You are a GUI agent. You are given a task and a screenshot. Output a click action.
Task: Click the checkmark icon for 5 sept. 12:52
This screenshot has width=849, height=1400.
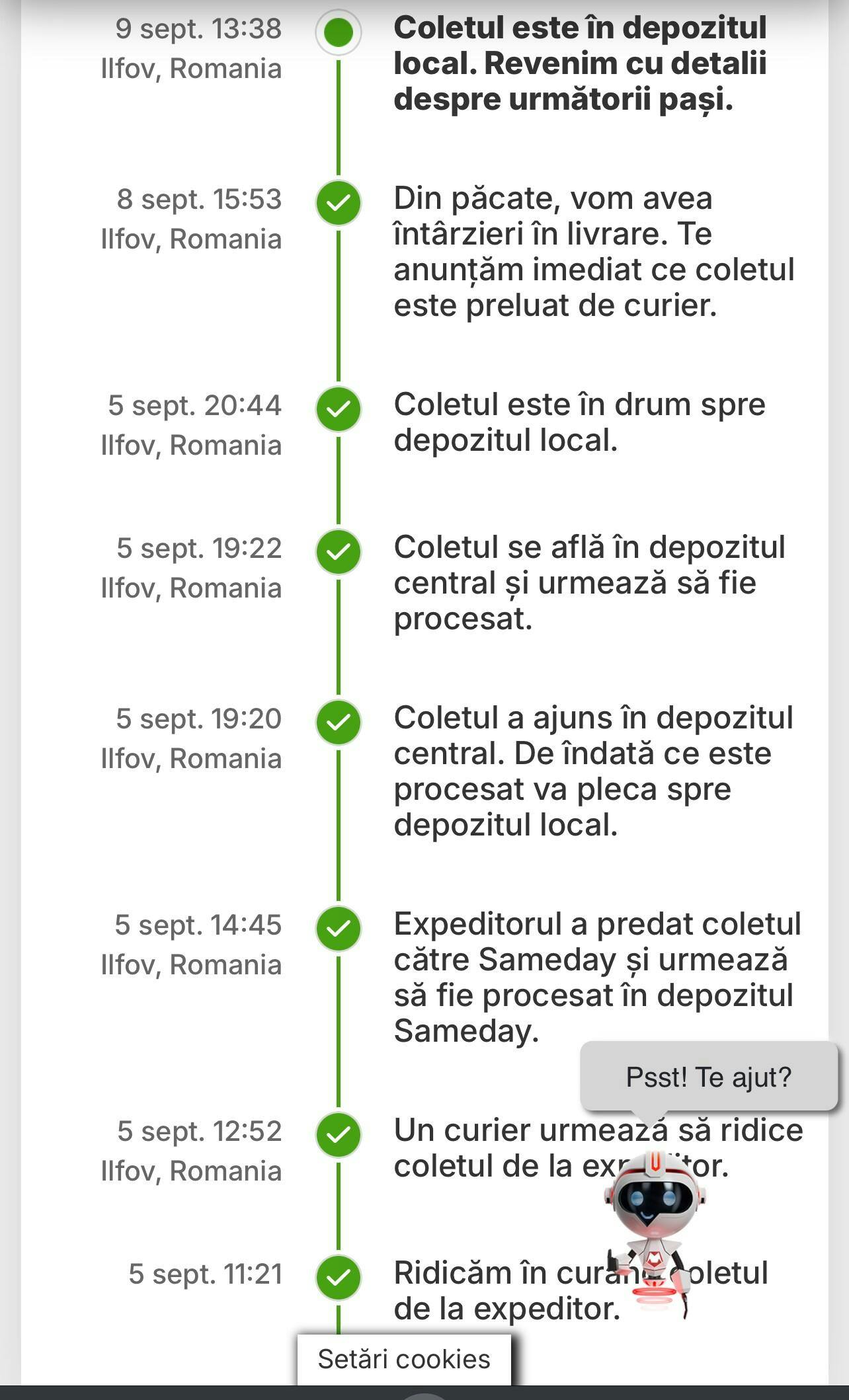[339, 1134]
